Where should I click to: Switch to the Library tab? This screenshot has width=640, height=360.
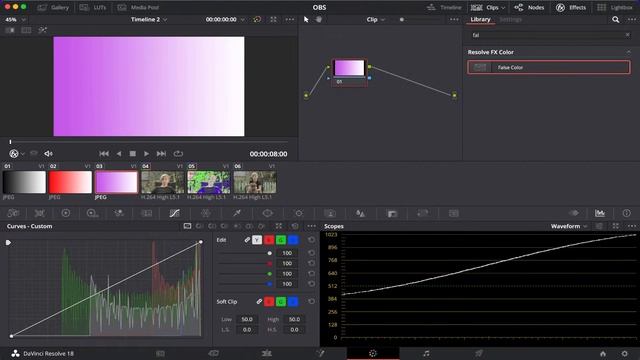click(480, 19)
